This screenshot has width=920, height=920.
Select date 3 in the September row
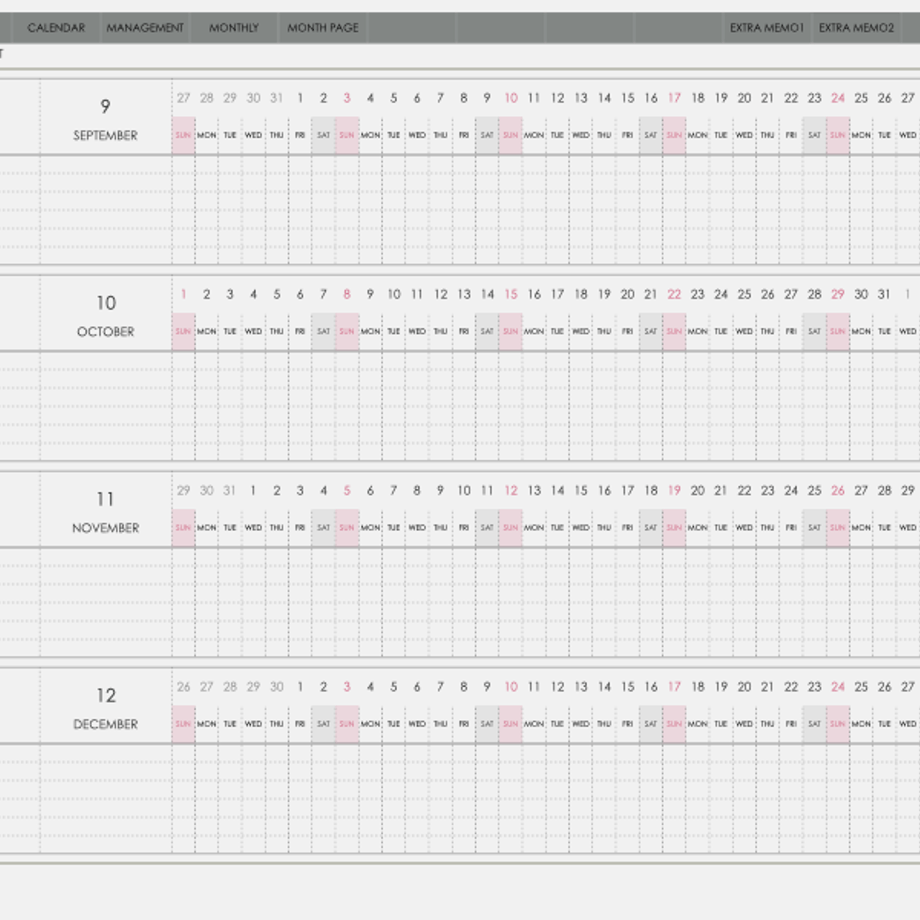point(347,98)
